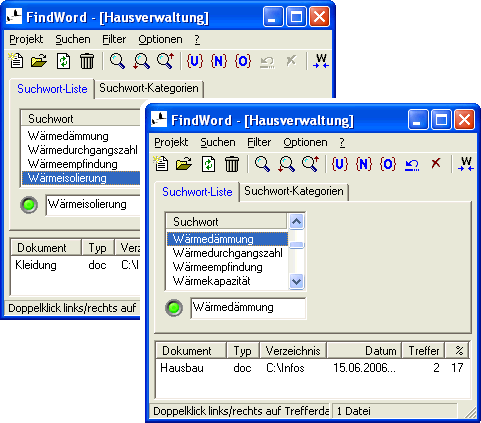Screen dimensions: 481x423
Task: Select Wärmedurchgangszahl in back window list
Action: click(x=81, y=150)
